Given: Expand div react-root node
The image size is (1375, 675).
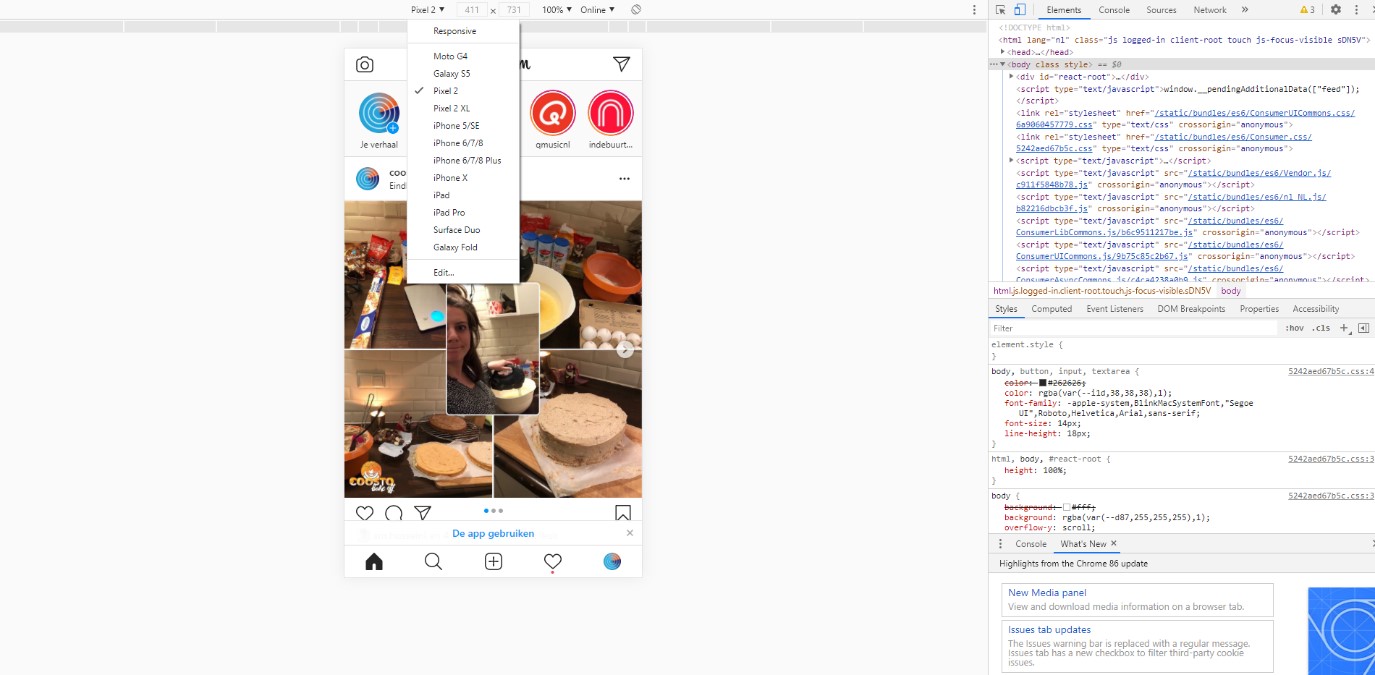Looking at the screenshot, I should point(1012,76).
